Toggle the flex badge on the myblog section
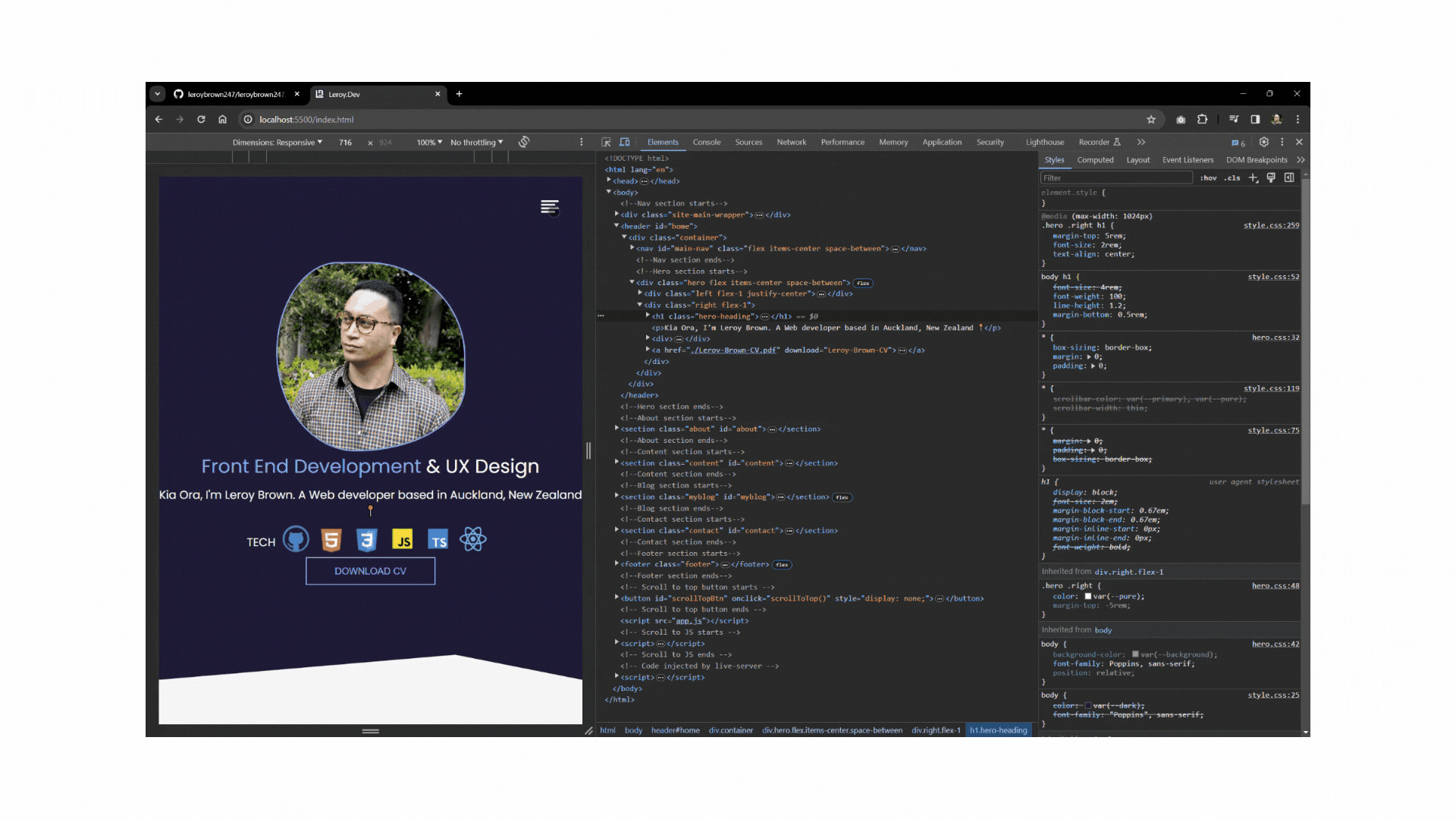This screenshot has width=1456, height=819. point(842,497)
